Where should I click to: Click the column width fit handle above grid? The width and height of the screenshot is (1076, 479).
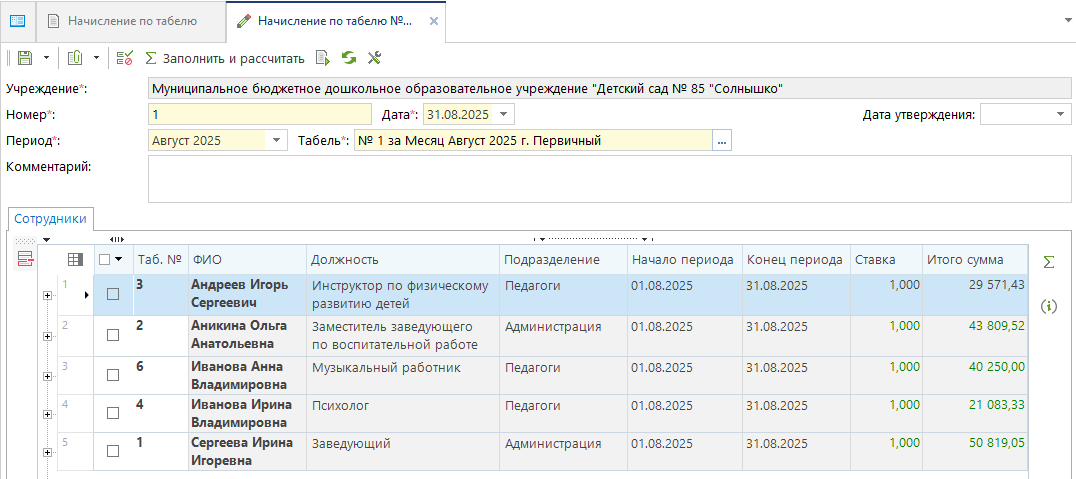click(x=117, y=239)
